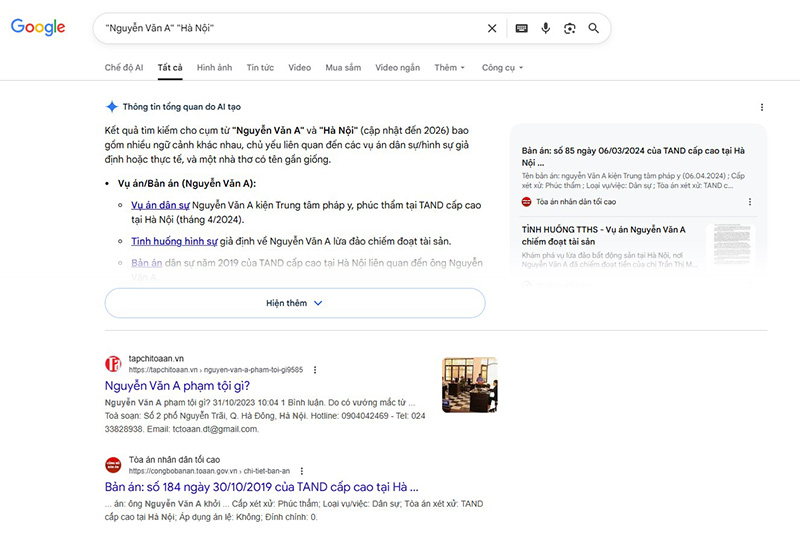Click the courtroom thumbnail image of tapchitoaan result

pyautogui.click(x=469, y=385)
